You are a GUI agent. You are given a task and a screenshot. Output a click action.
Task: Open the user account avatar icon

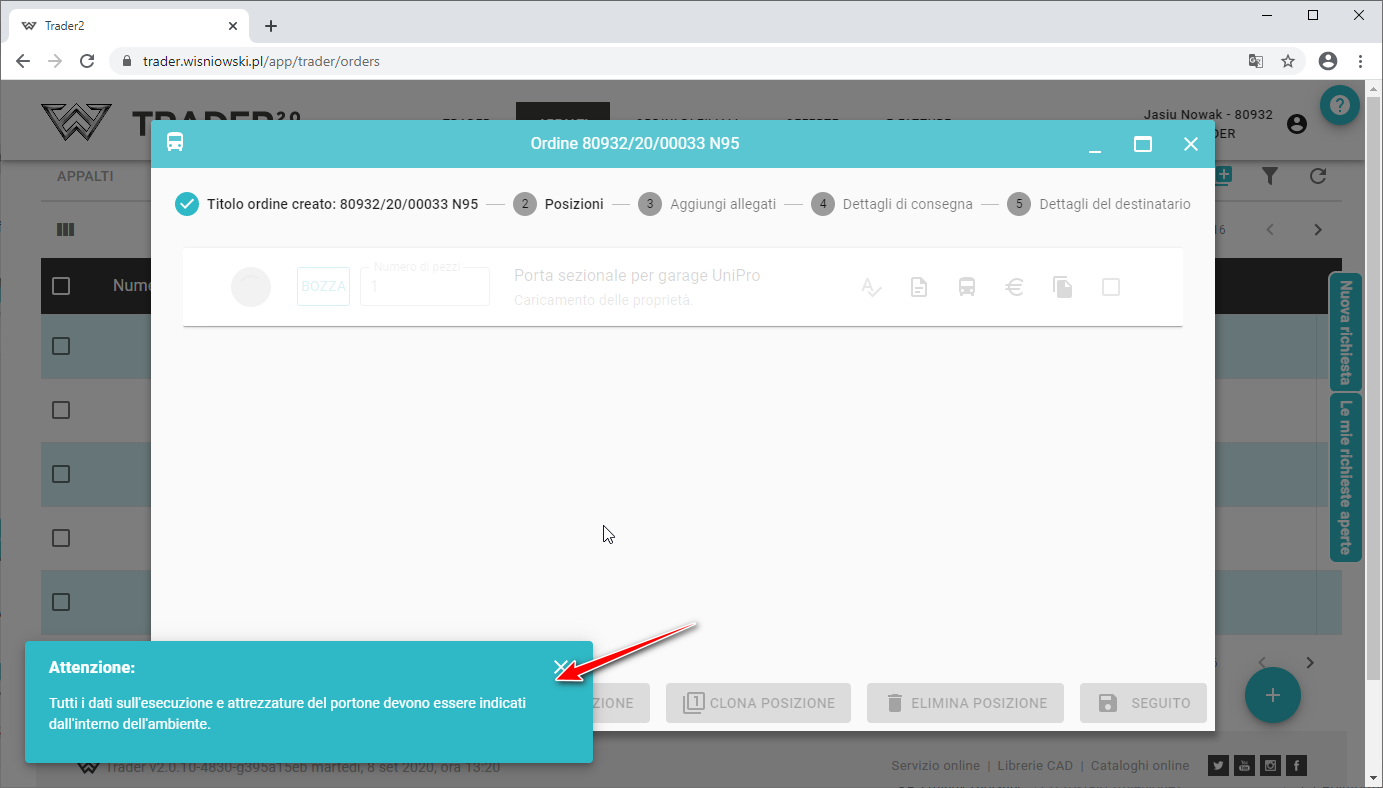[x=1297, y=124]
